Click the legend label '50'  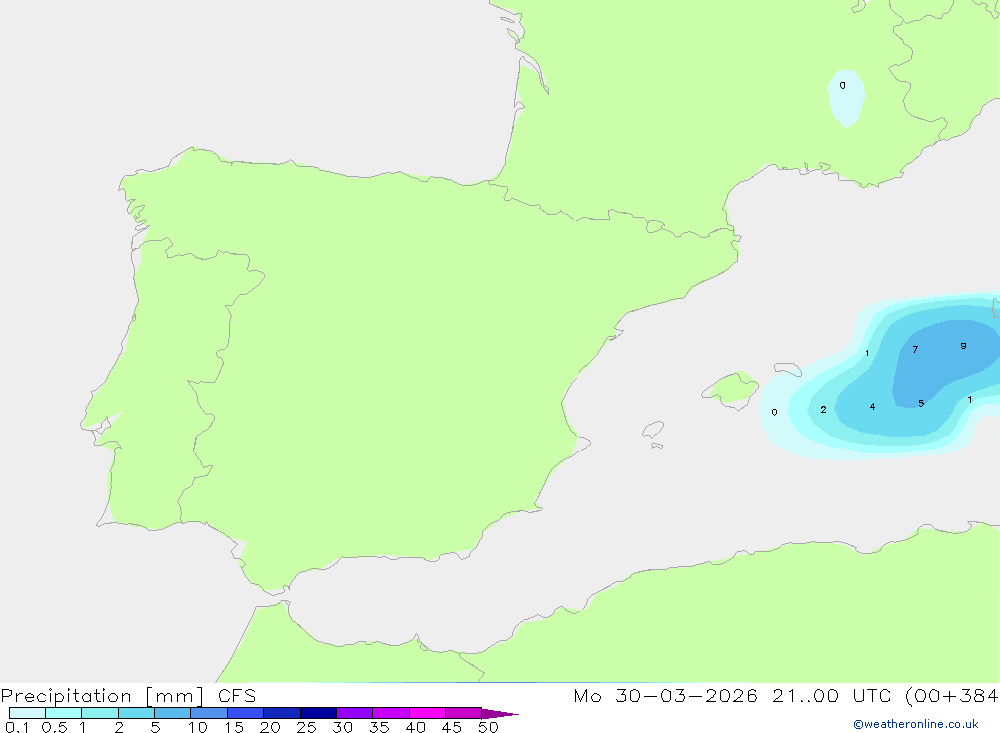[x=488, y=727]
